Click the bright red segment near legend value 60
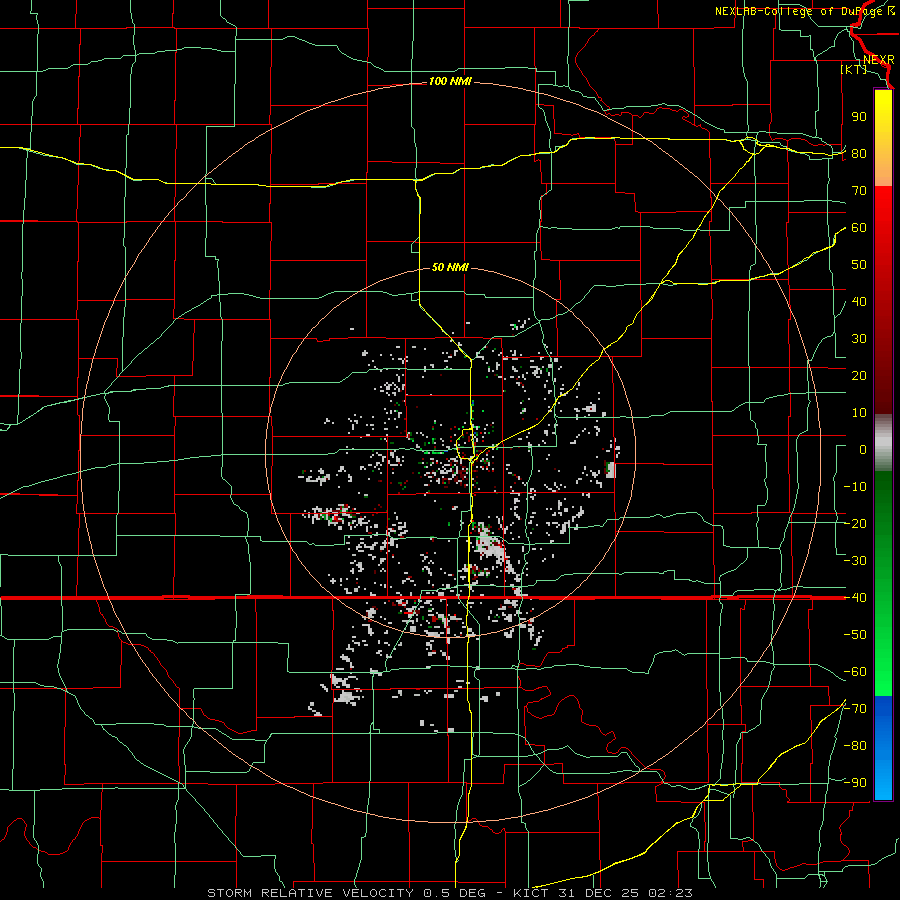Viewport: 900px width, 900px height. pos(883,221)
